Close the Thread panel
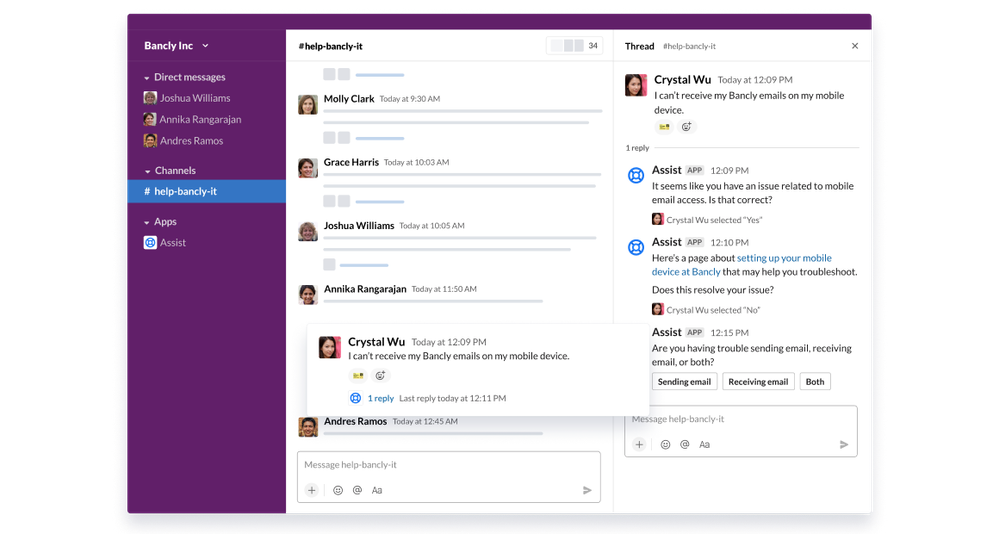Screen dimensions: 999x534 [x=855, y=46]
